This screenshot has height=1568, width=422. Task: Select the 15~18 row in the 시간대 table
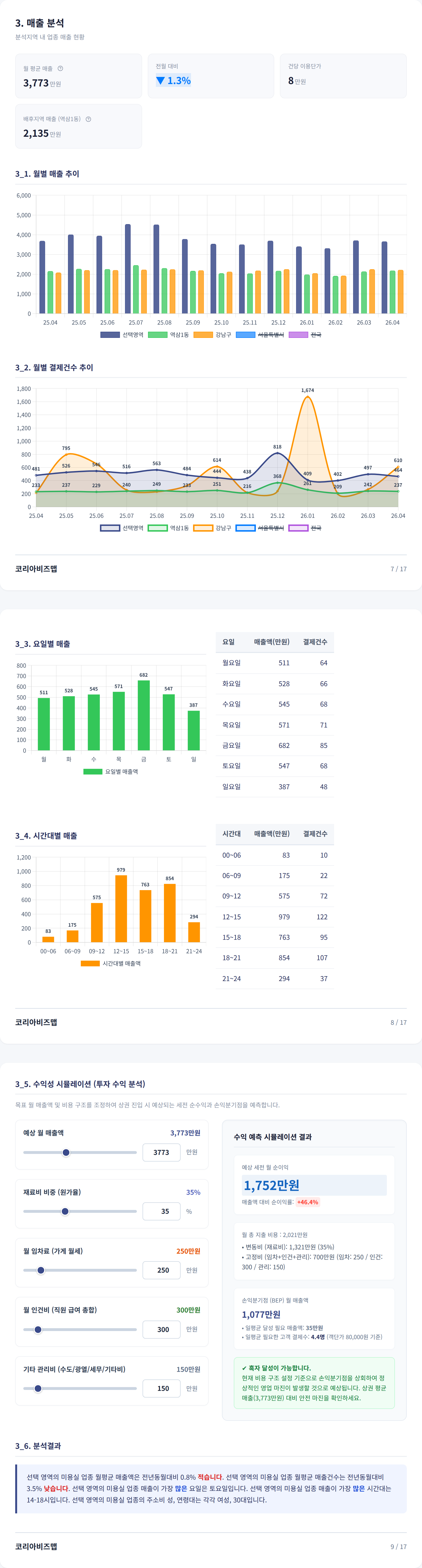pyautogui.click(x=275, y=937)
